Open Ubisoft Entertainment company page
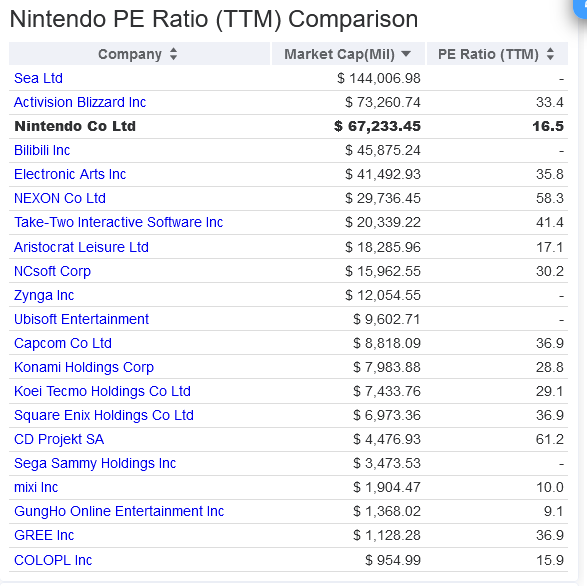 point(81,319)
